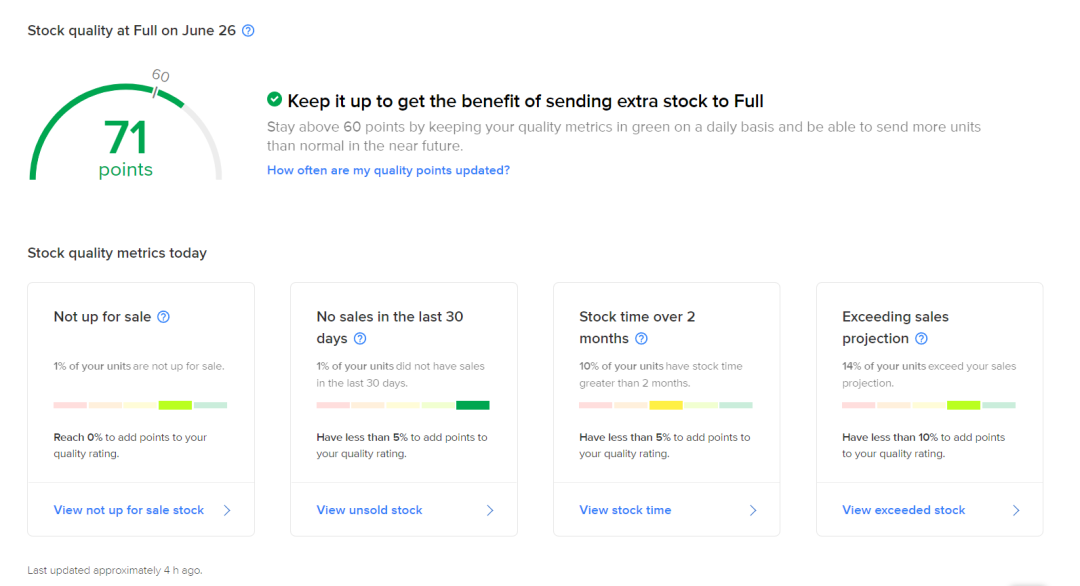The width and height of the screenshot is (1080, 586).
Task: Open chevron arrow for unsold stock
Action: pyautogui.click(x=490, y=510)
